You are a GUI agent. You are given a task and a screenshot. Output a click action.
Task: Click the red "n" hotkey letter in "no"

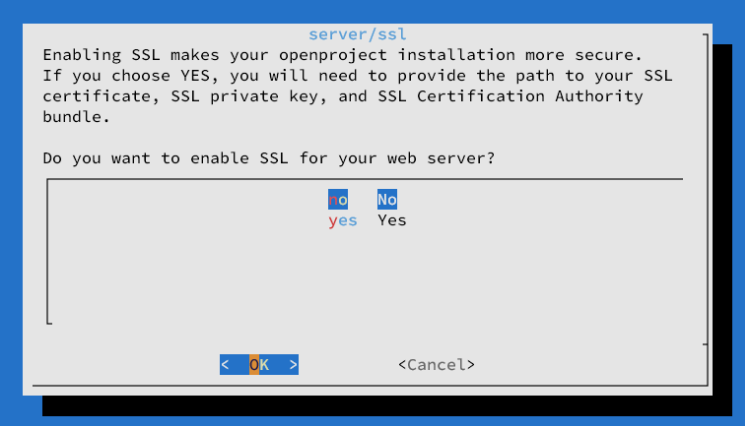pyautogui.click(x=333, y=200)
